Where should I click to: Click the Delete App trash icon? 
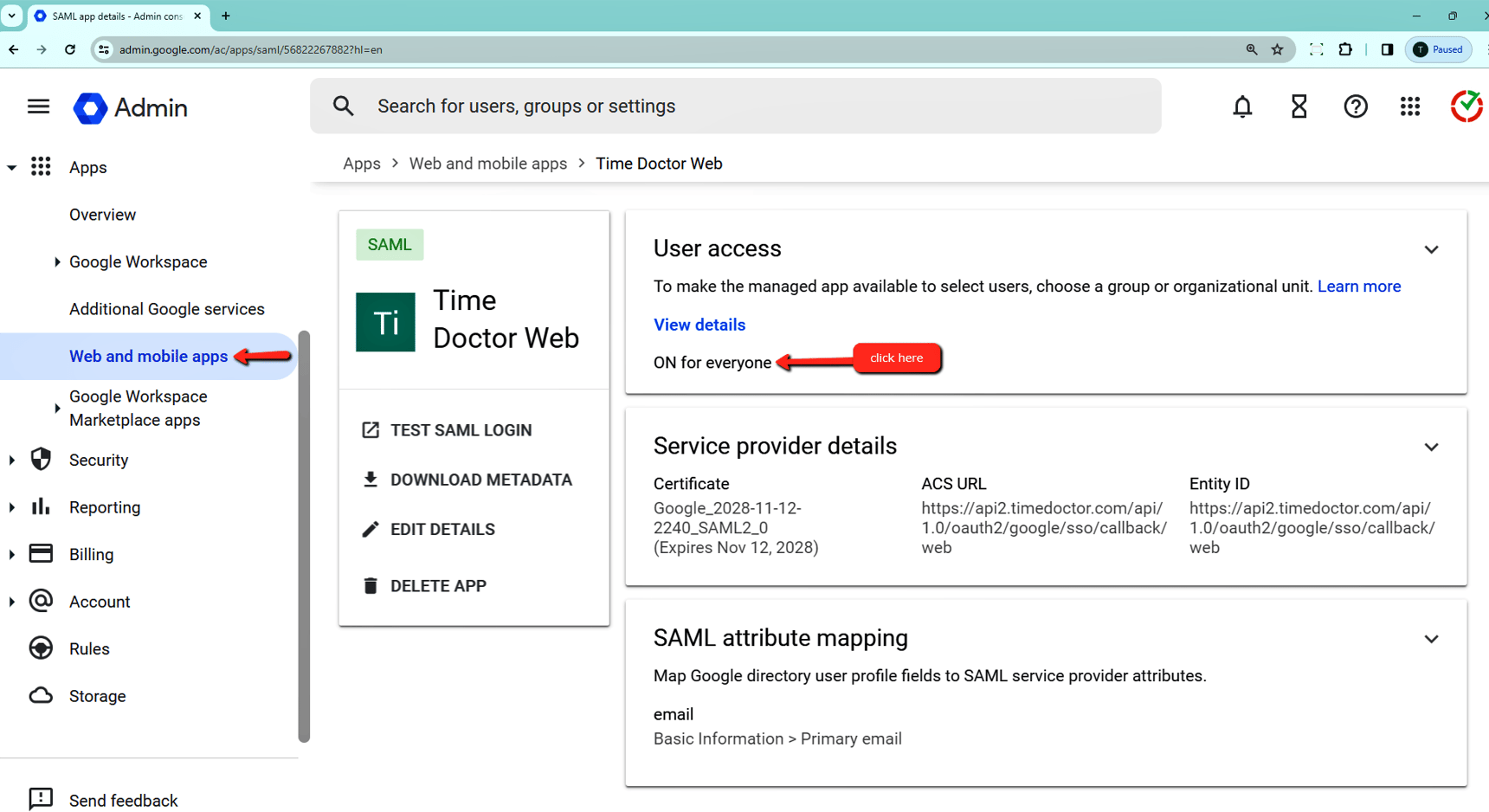(x=371, y=585)
